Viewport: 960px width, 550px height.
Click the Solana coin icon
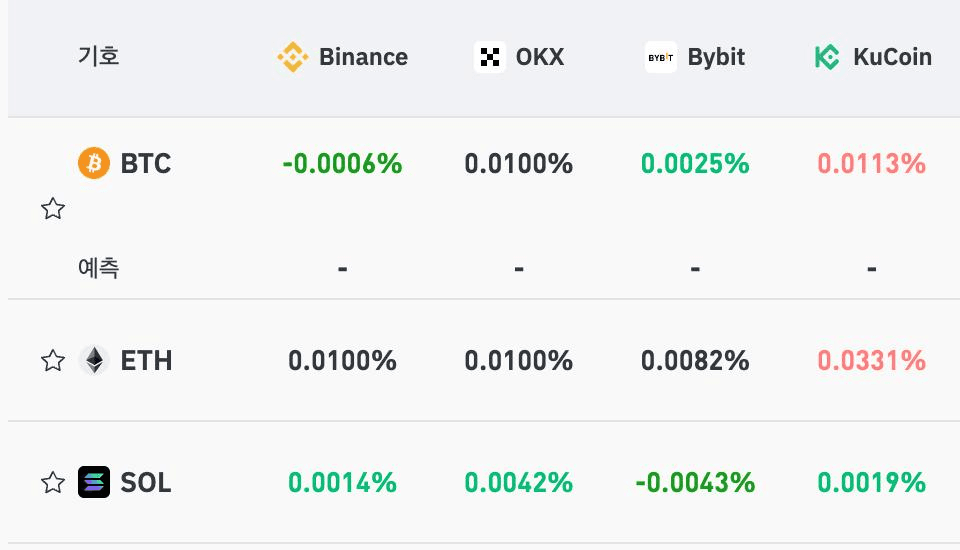94,482
